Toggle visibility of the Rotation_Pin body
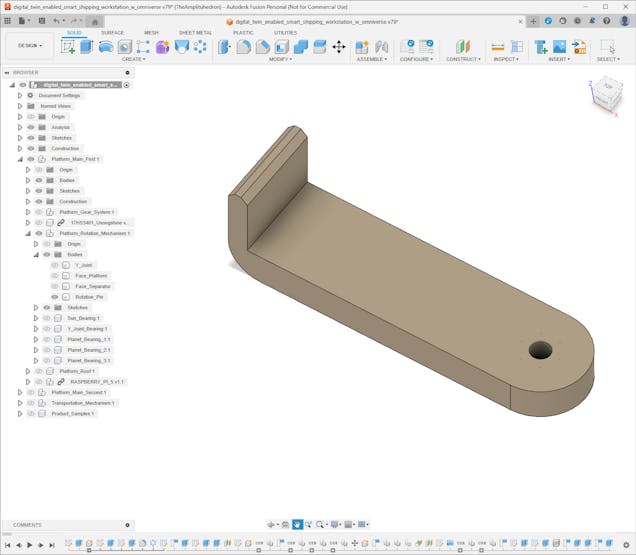 tap(55, 297)
